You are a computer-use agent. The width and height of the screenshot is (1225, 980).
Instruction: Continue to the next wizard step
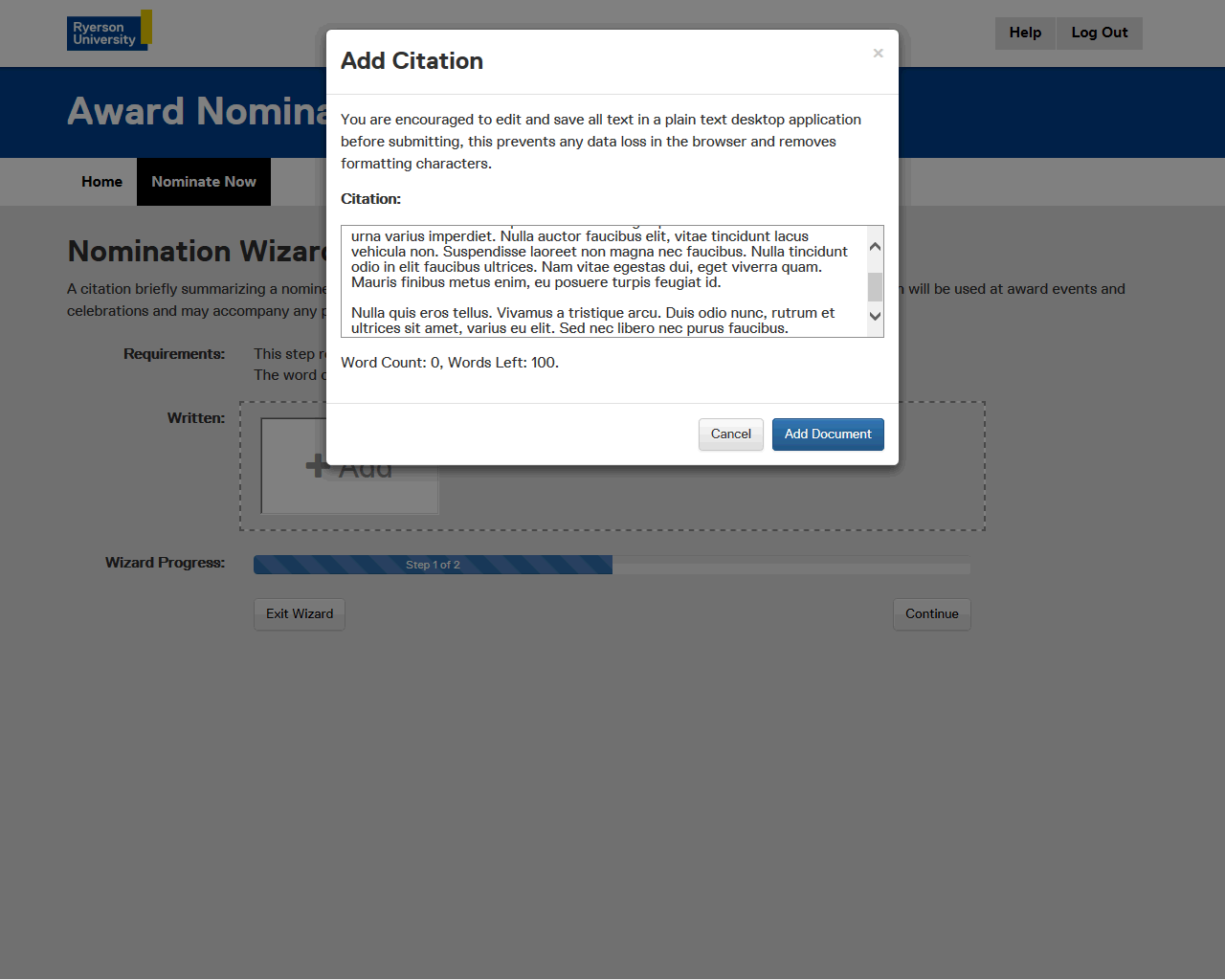[x=931, y=614]
